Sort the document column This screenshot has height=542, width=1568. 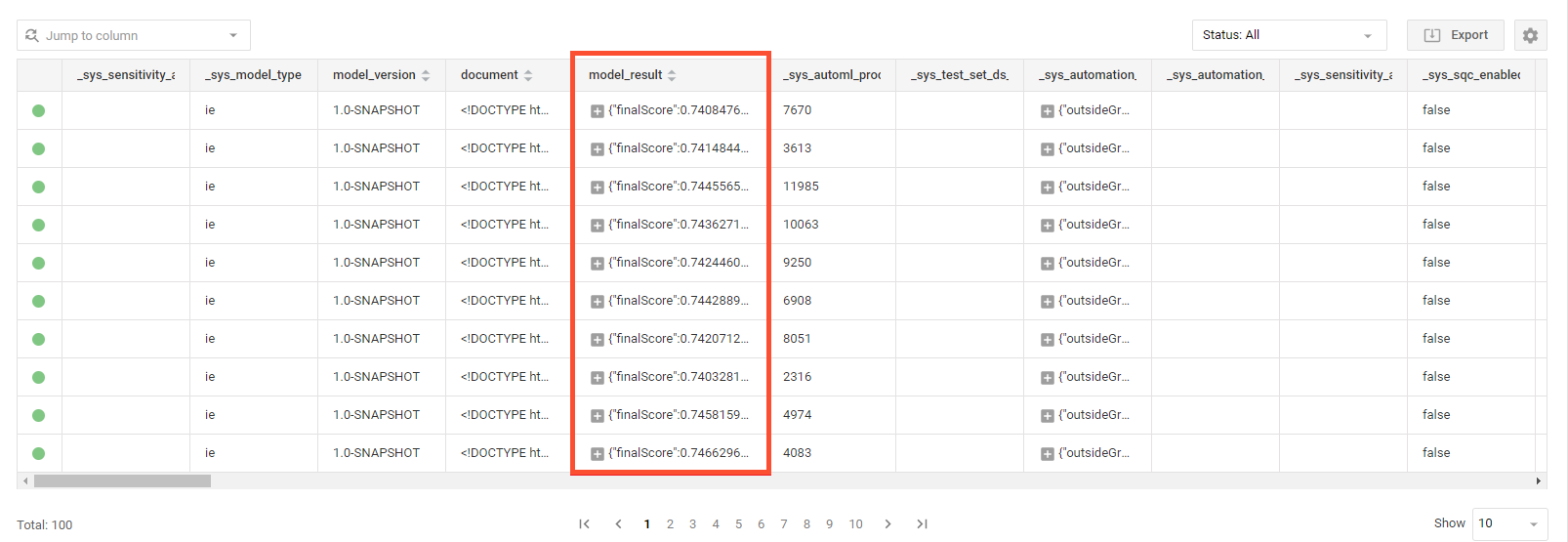[x=528, y=75]
